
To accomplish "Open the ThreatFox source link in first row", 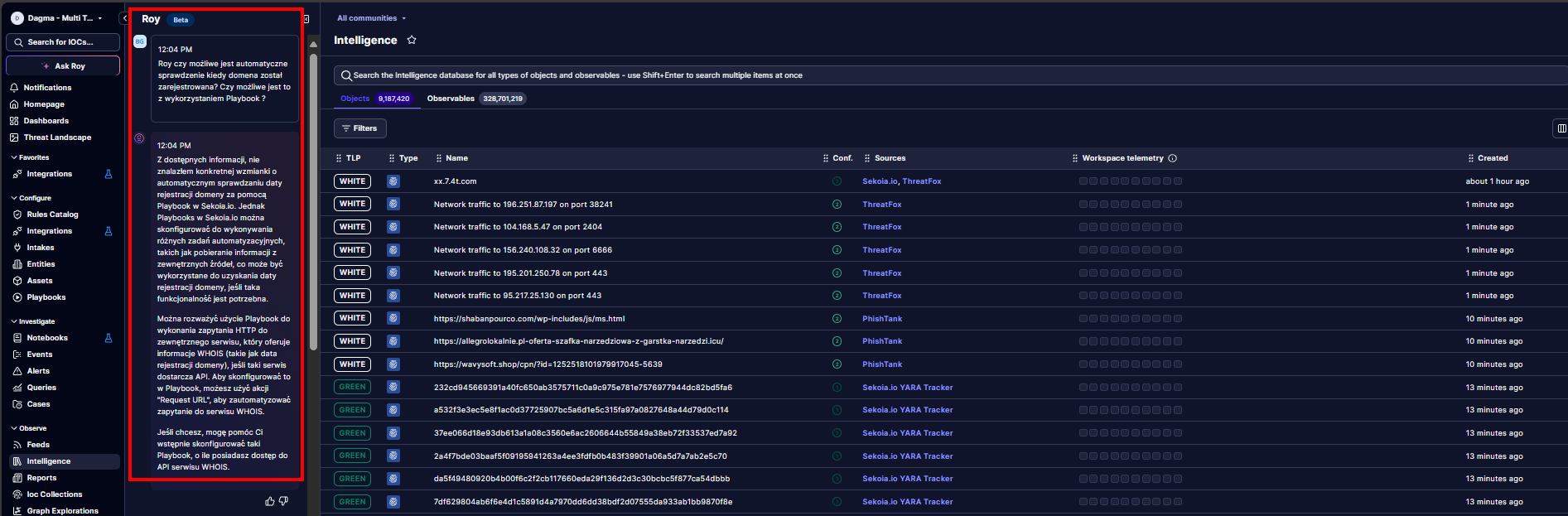I will pos(921,181).
